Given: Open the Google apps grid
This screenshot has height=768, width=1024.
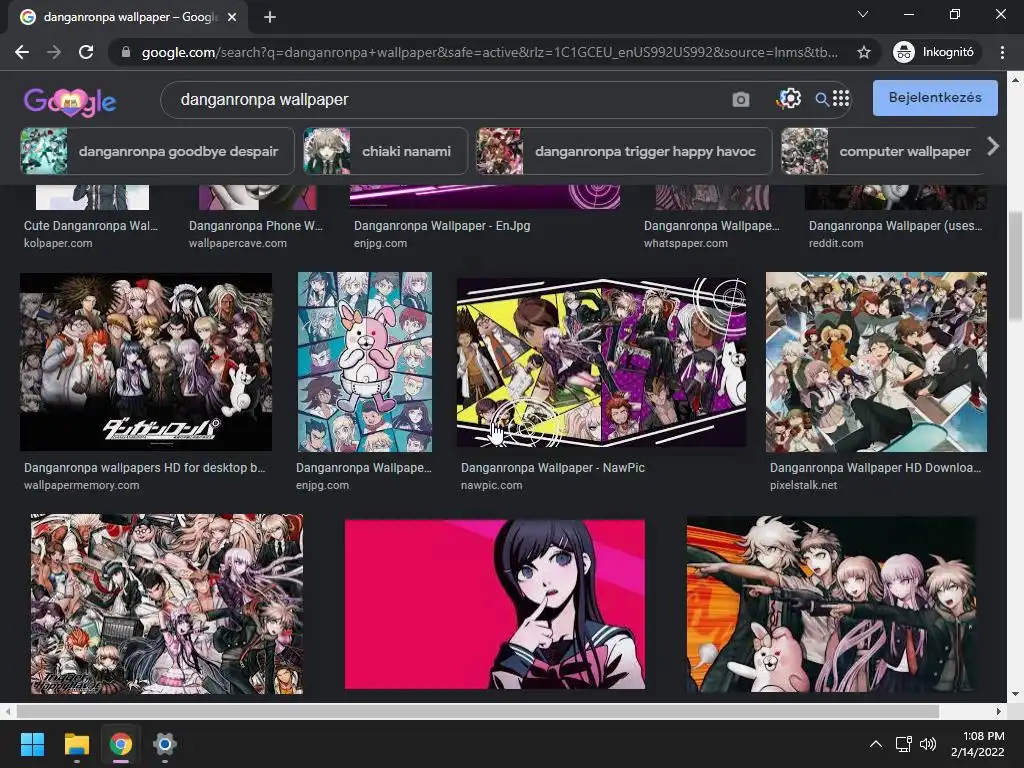Looking at the screenshot, I should [841, 99].
